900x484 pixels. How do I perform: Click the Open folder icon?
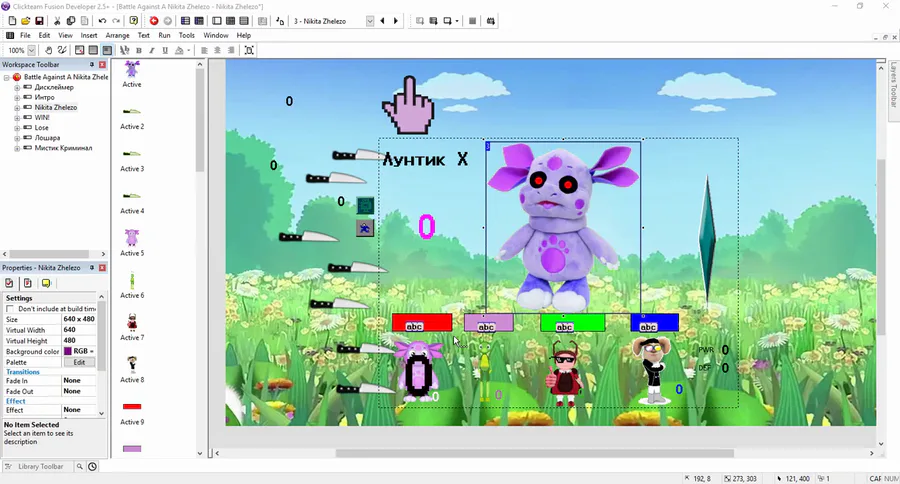click(x=25, y=21)
